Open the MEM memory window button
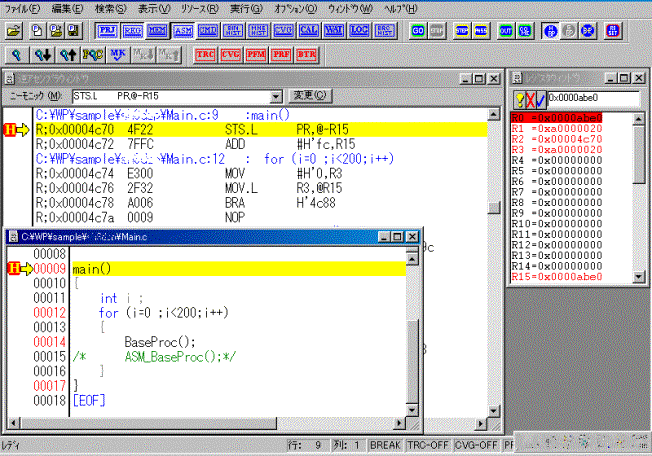This screenshot has width=652, height=456. tap(158, 31)
